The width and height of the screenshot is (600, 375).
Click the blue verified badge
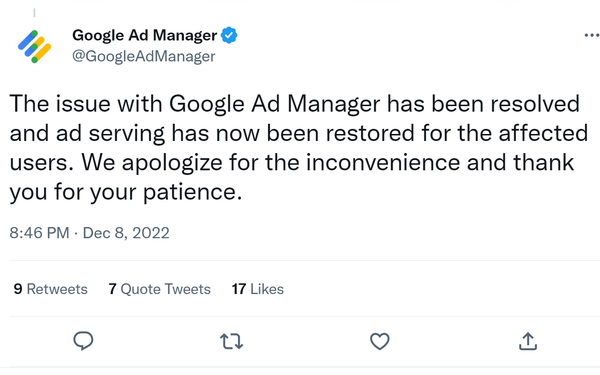229,35
